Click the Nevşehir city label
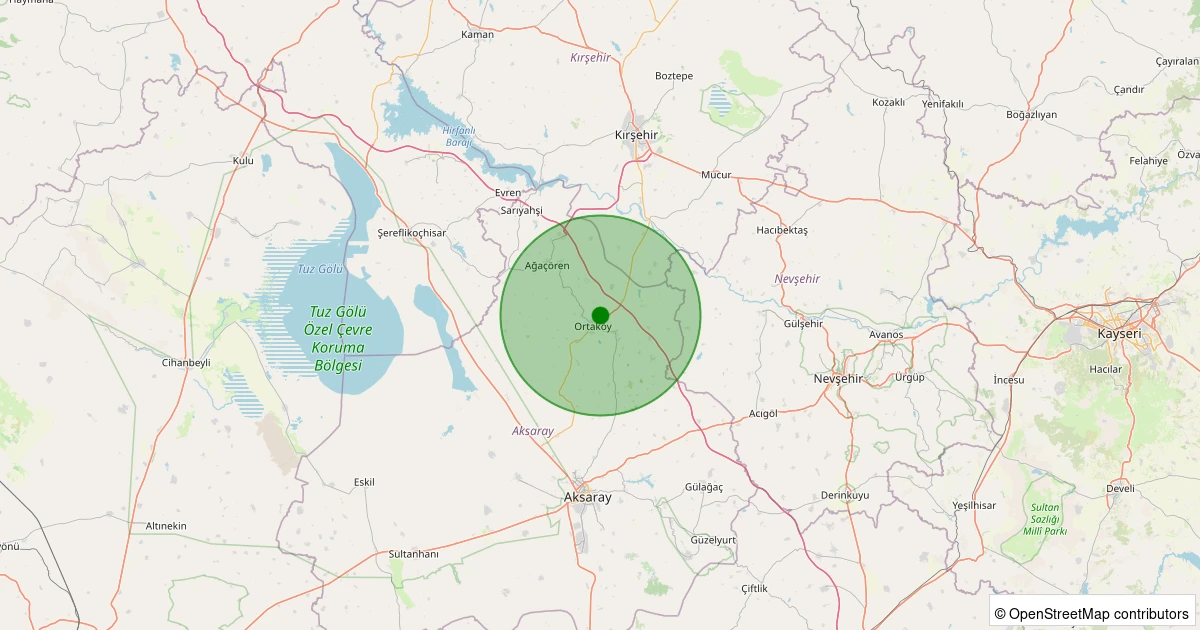The image size is (1200, 630). tap(838, 379)
